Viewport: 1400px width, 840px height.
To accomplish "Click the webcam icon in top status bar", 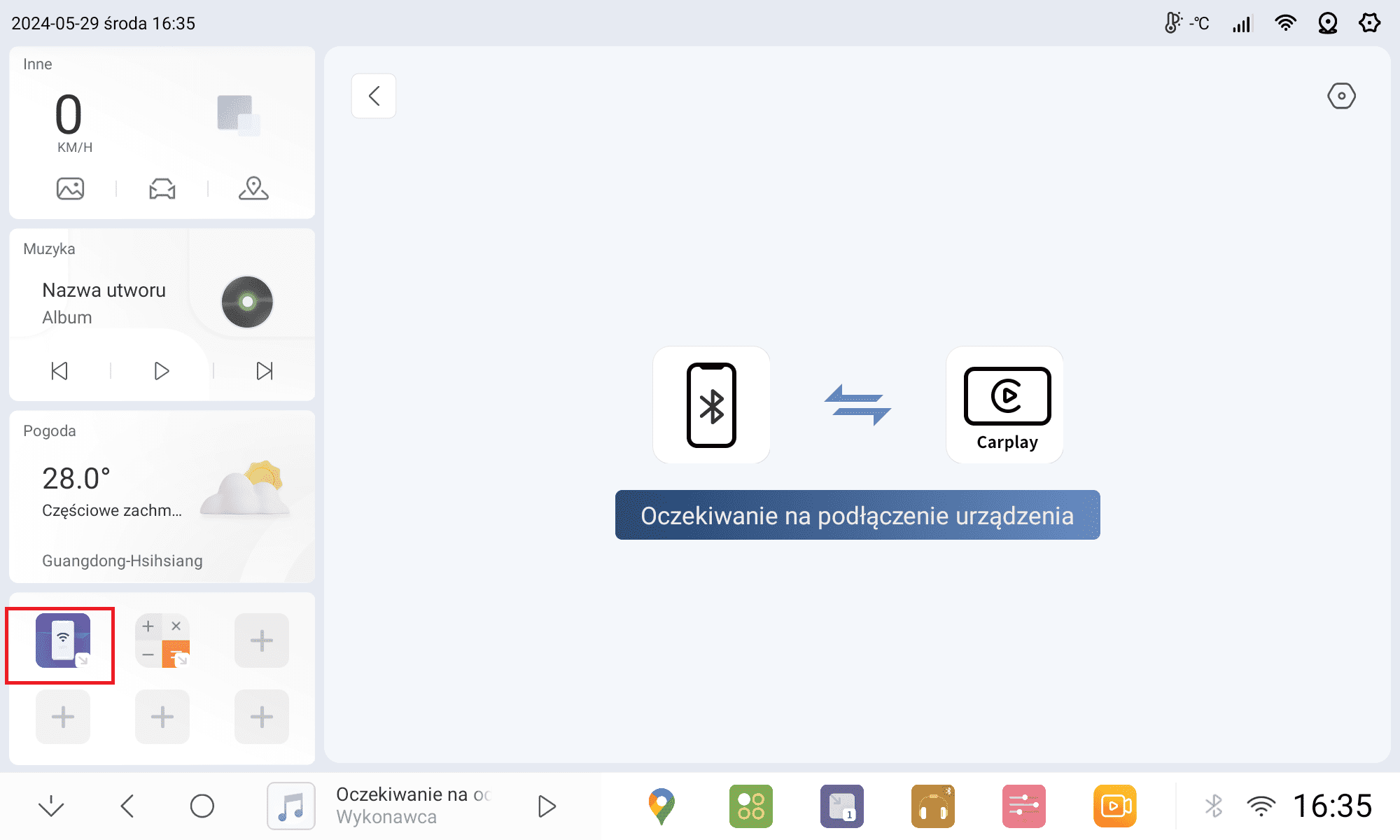I will [1327, 23].
